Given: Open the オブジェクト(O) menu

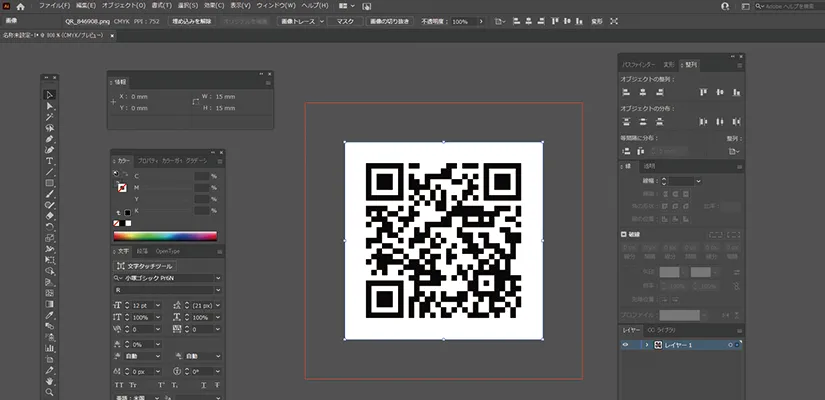Looking at the screenshot, I should tap(124, 6).
